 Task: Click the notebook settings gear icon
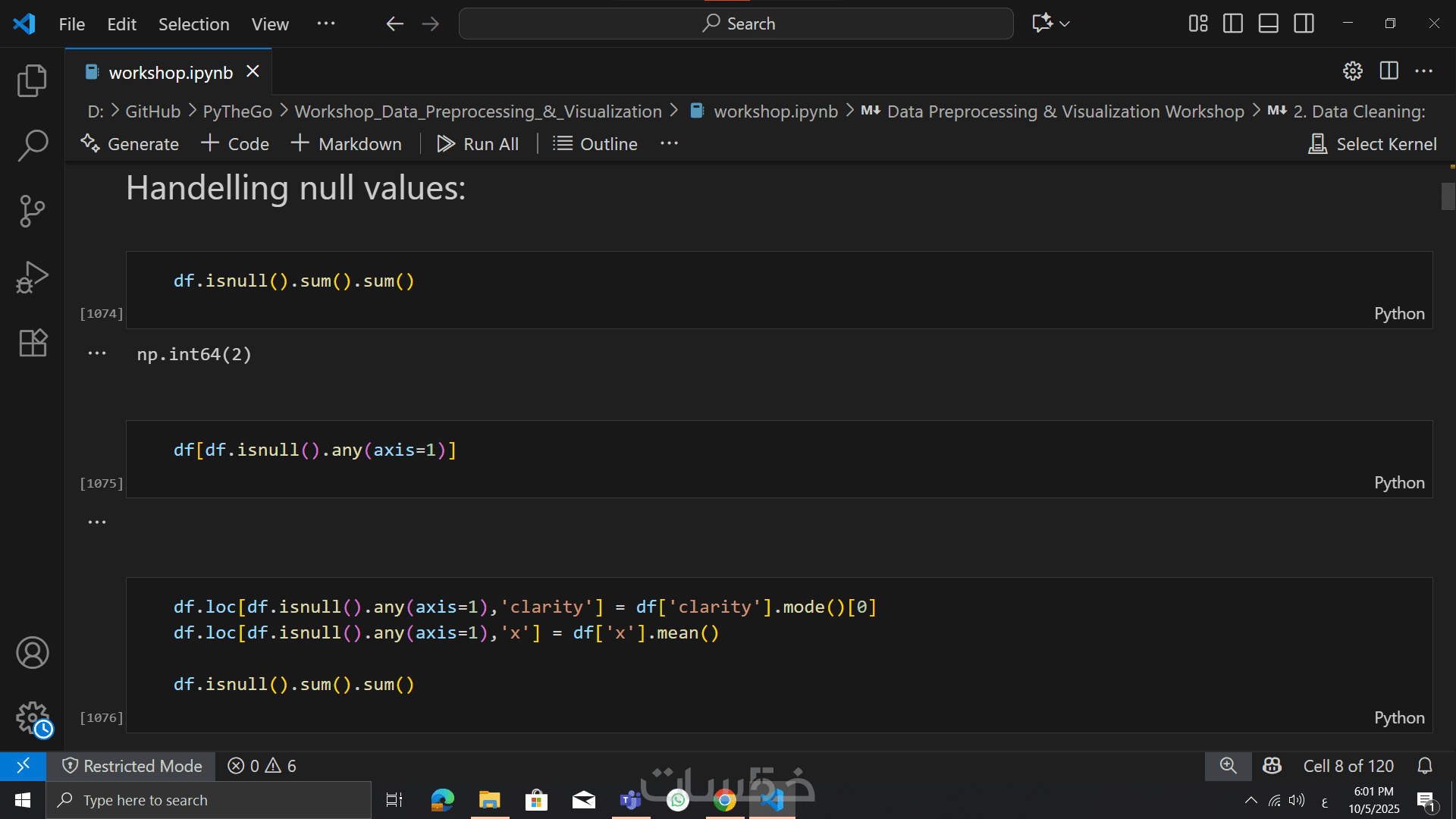[x=1353, y=71]
